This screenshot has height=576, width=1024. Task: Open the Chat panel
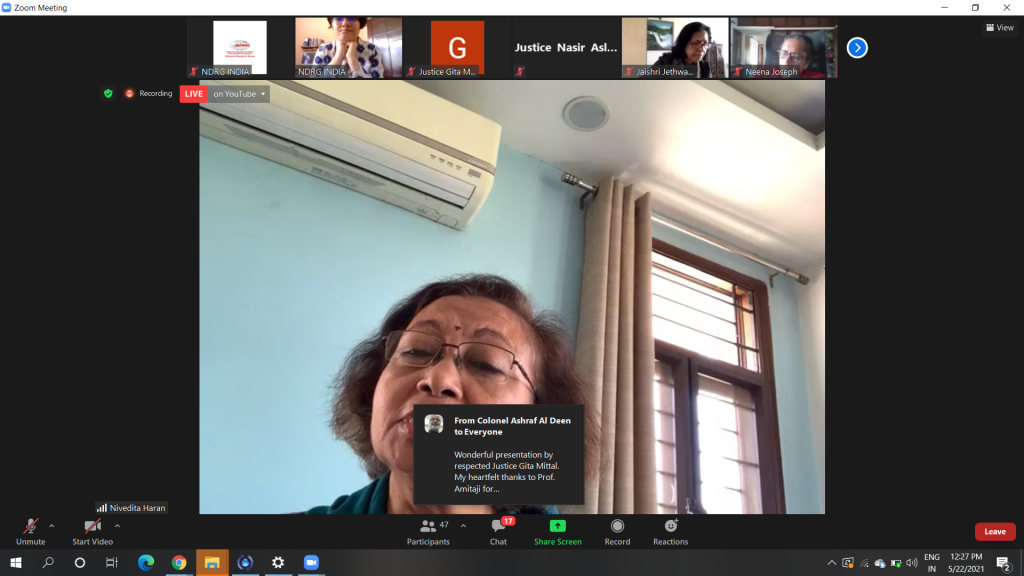click(x=498, y=531)
